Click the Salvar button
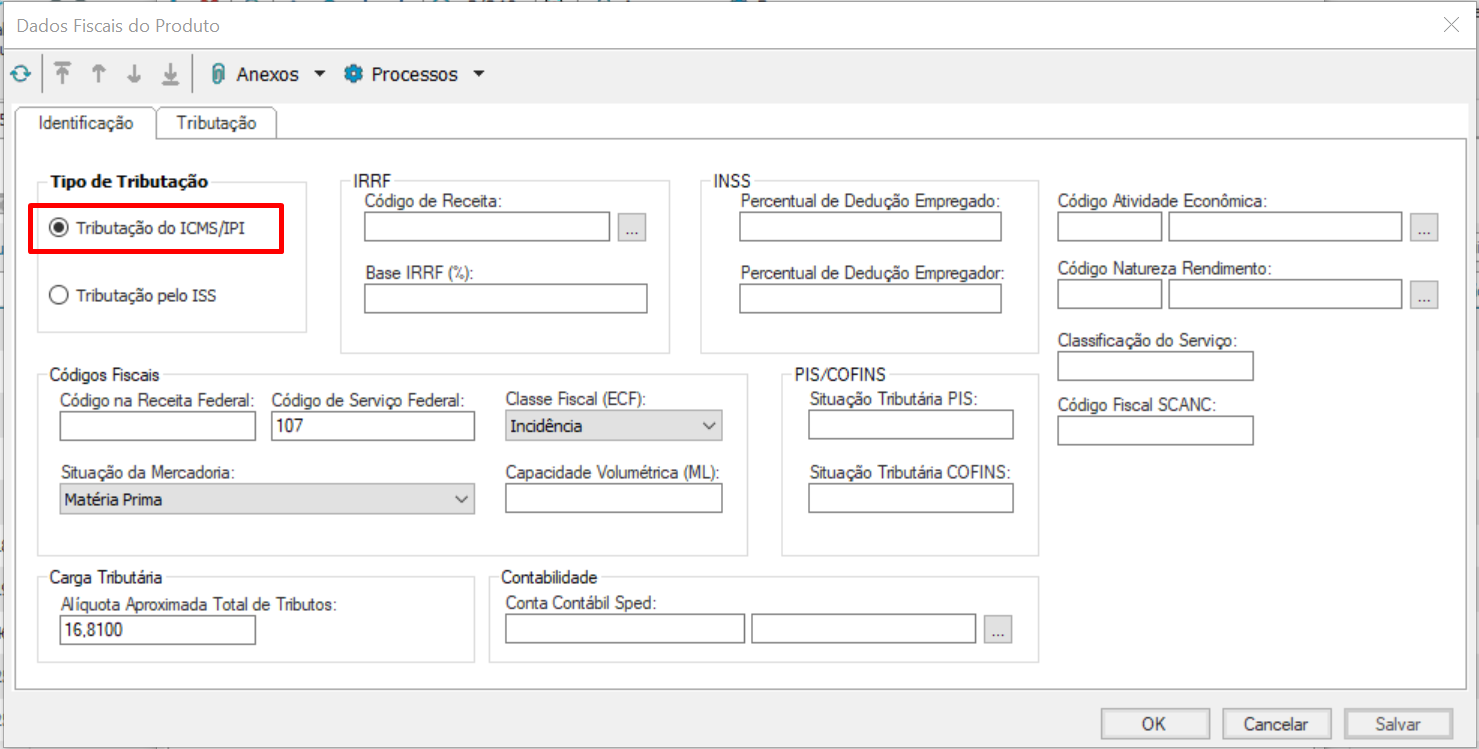 point(1398,724)
